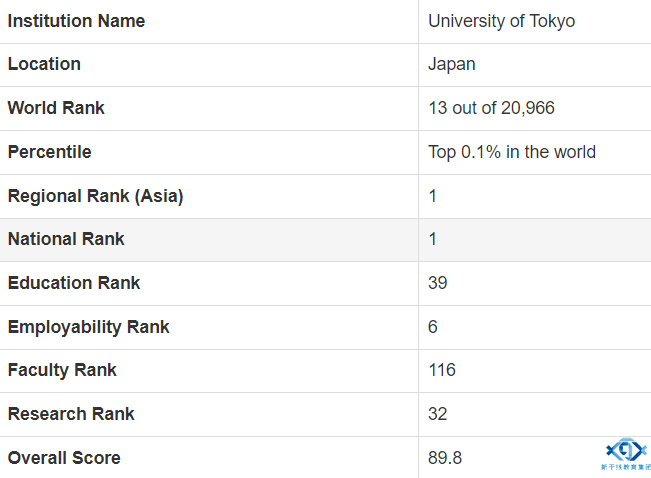Click the National Rank value 1
Image resolution: width=651 pixels, height=478 pixels.
pos(432,239)
